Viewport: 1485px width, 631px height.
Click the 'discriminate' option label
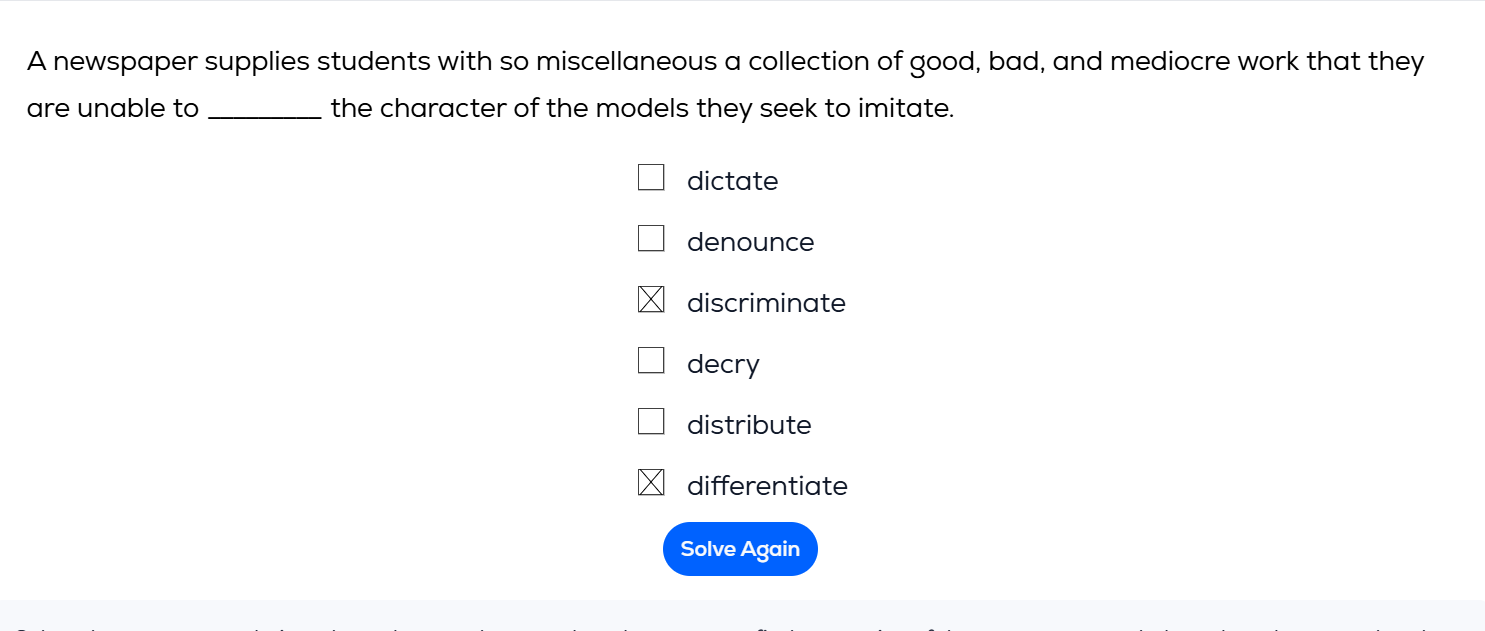[x=766, y=303]
